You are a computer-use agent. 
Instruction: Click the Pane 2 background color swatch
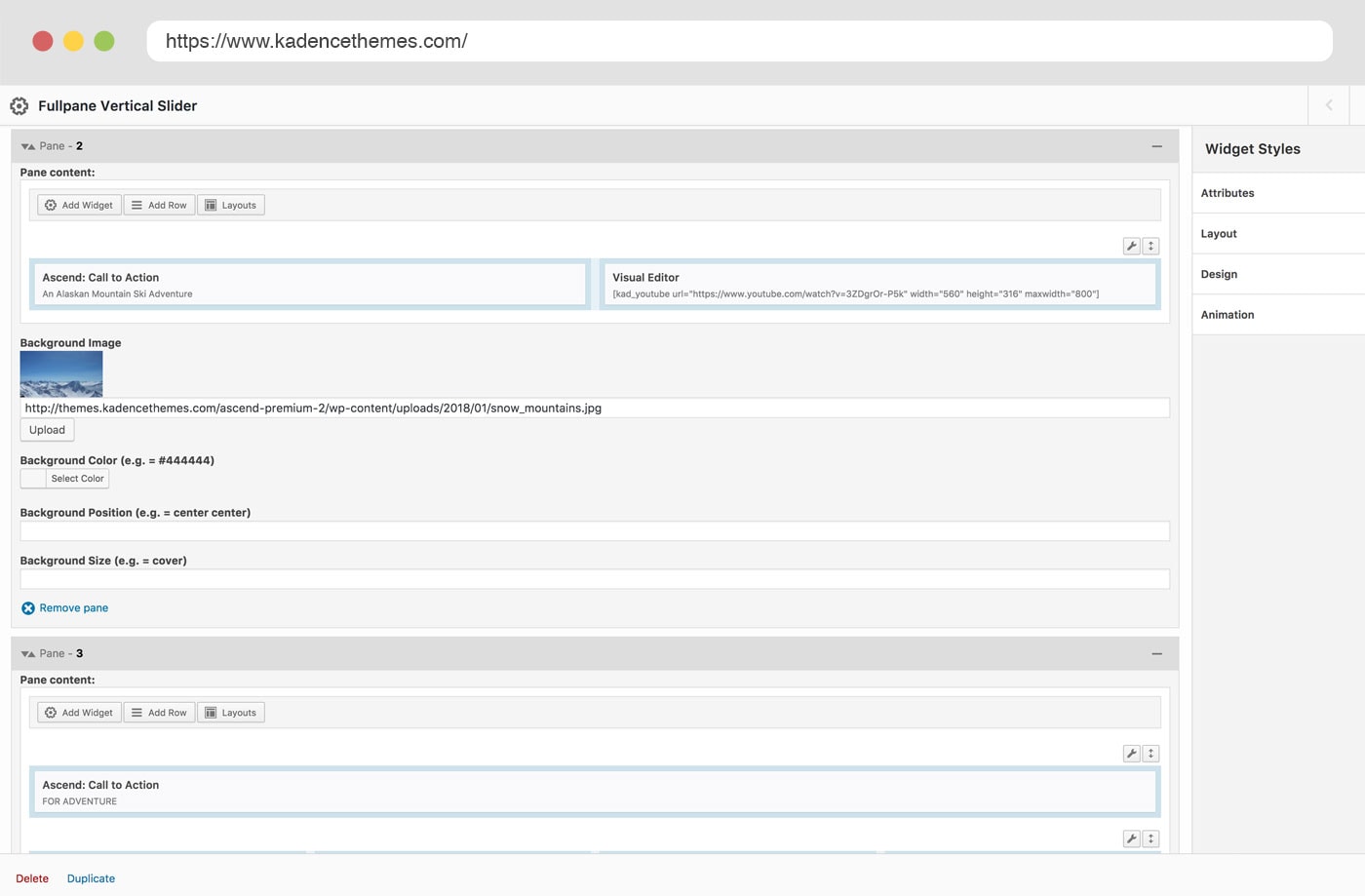tap(33, 479)
